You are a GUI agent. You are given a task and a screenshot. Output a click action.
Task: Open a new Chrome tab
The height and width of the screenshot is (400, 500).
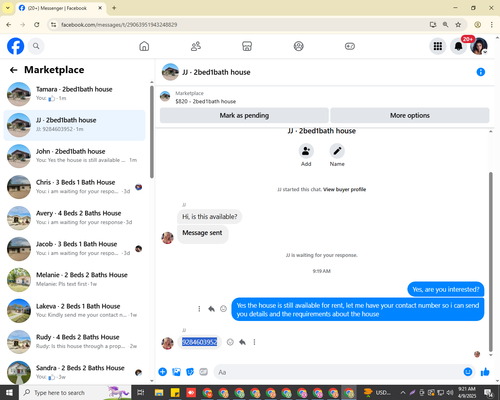pyautogui.click(x=114, y=8)
